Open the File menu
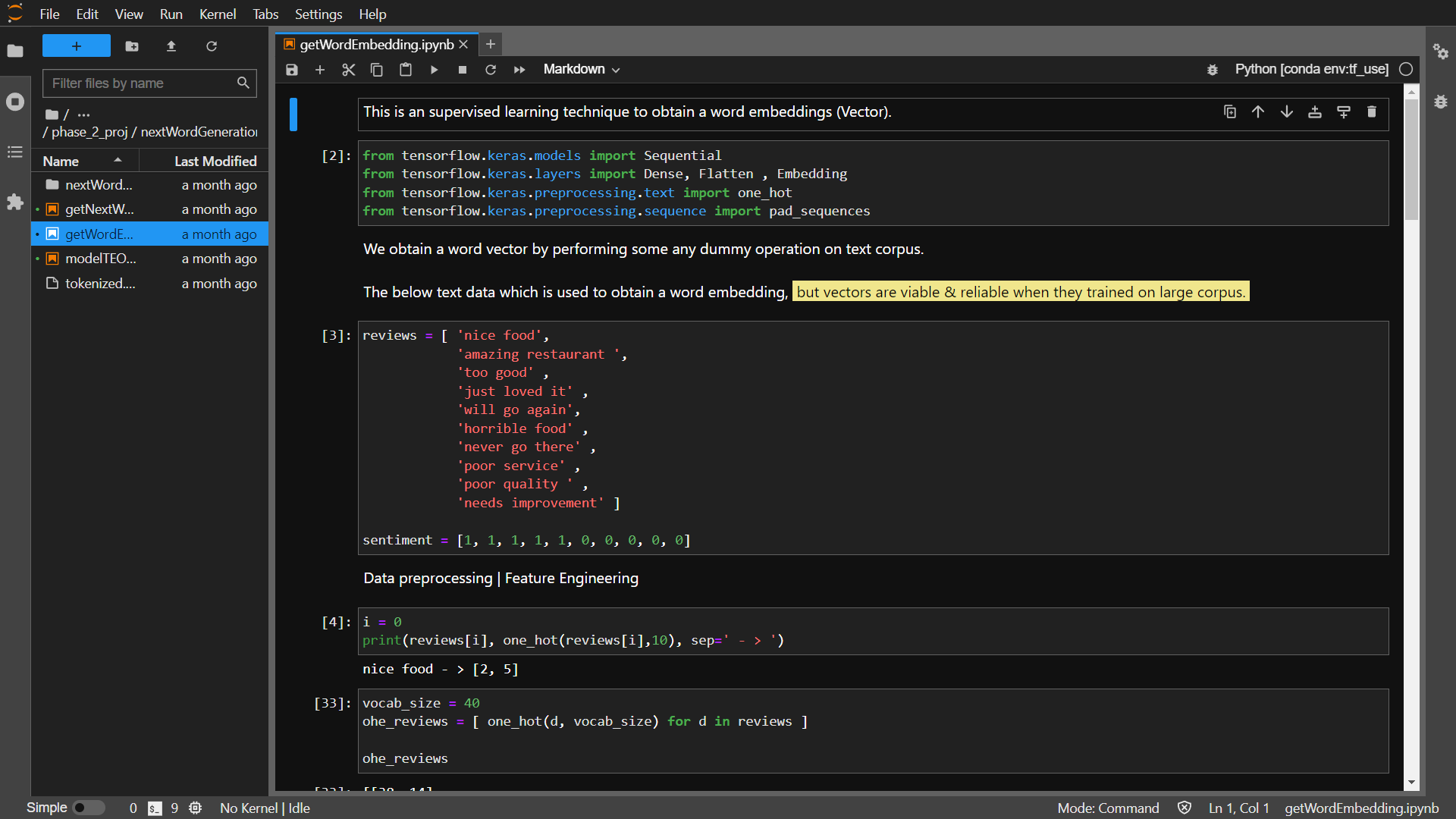 [49, 14]
